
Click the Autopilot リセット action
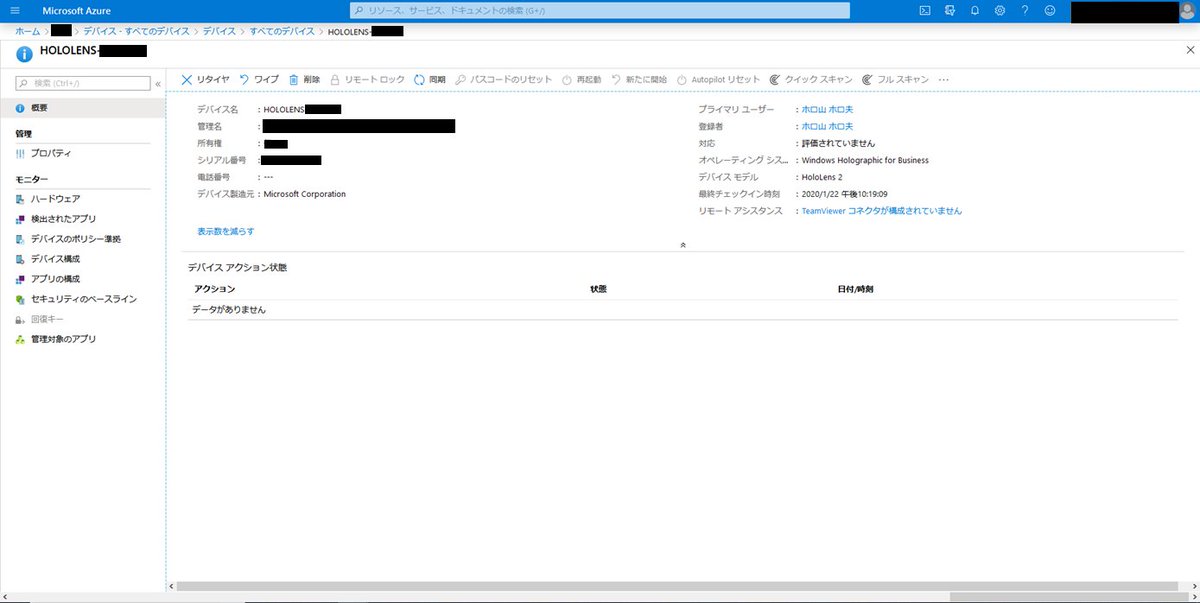tap(718, 79)
